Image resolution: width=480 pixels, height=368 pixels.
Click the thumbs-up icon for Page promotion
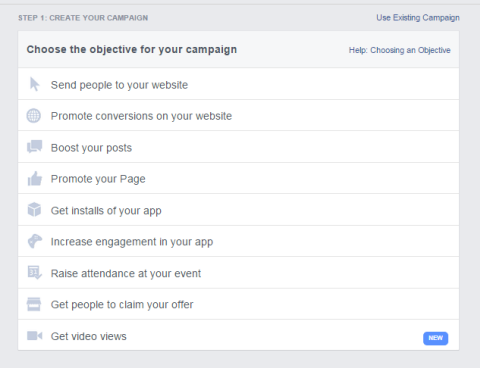(x=35, y=178)
